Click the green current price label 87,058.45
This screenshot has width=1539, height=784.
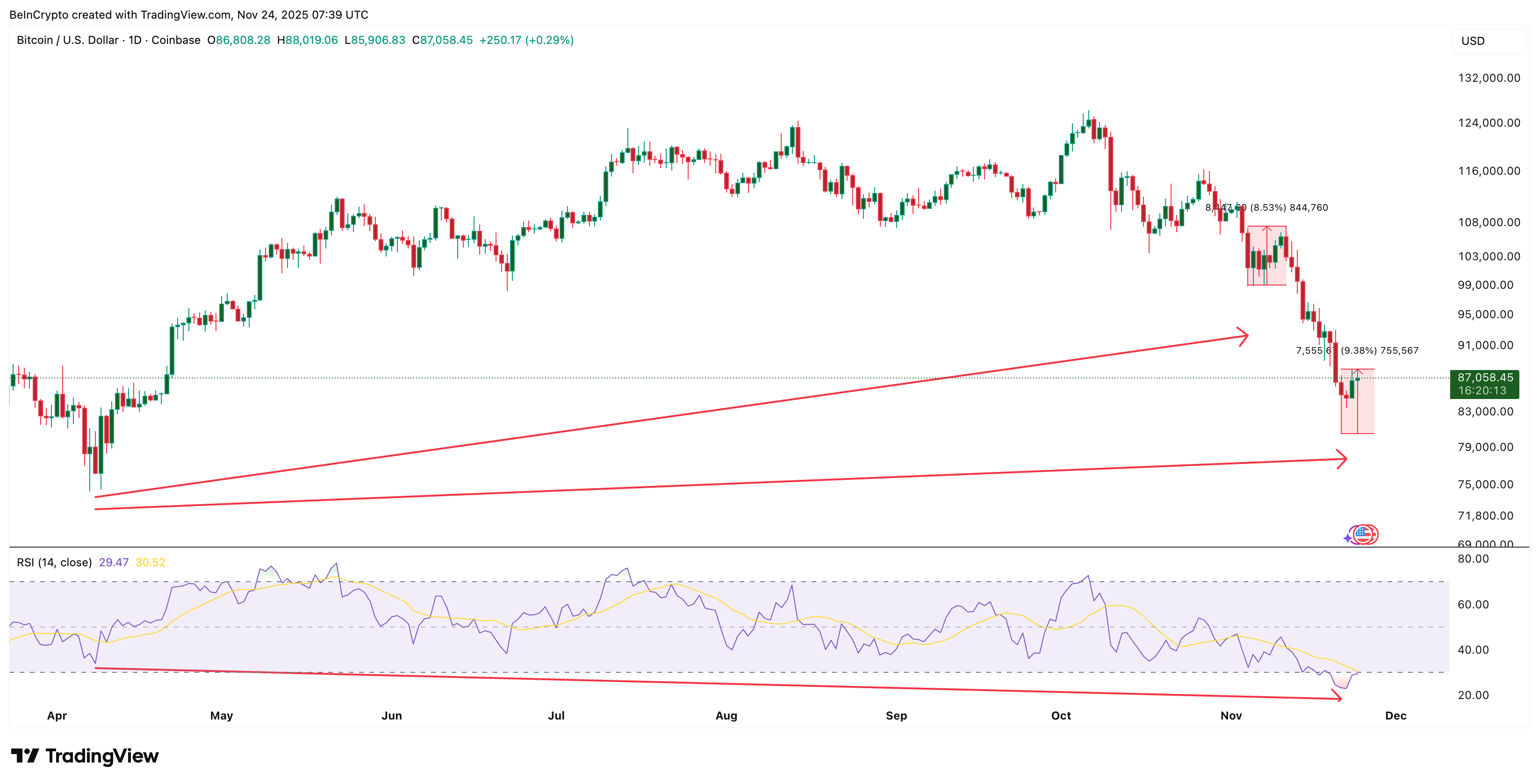tap(1485, 378)
